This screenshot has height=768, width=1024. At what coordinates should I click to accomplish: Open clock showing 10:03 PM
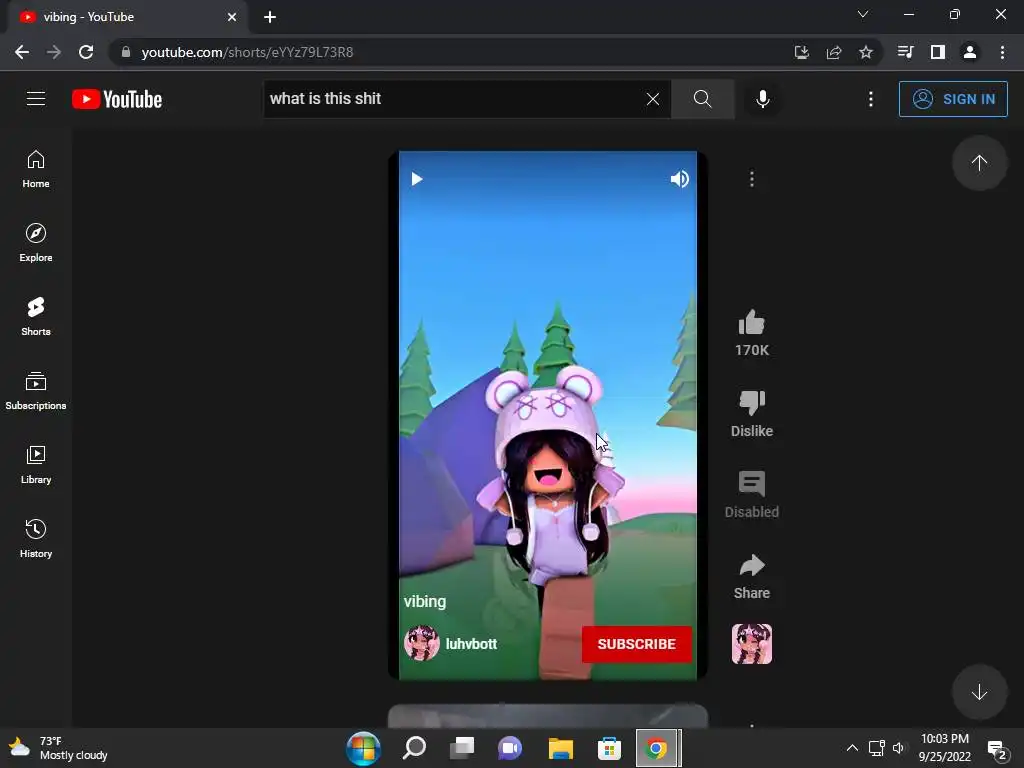pos(944,748)
